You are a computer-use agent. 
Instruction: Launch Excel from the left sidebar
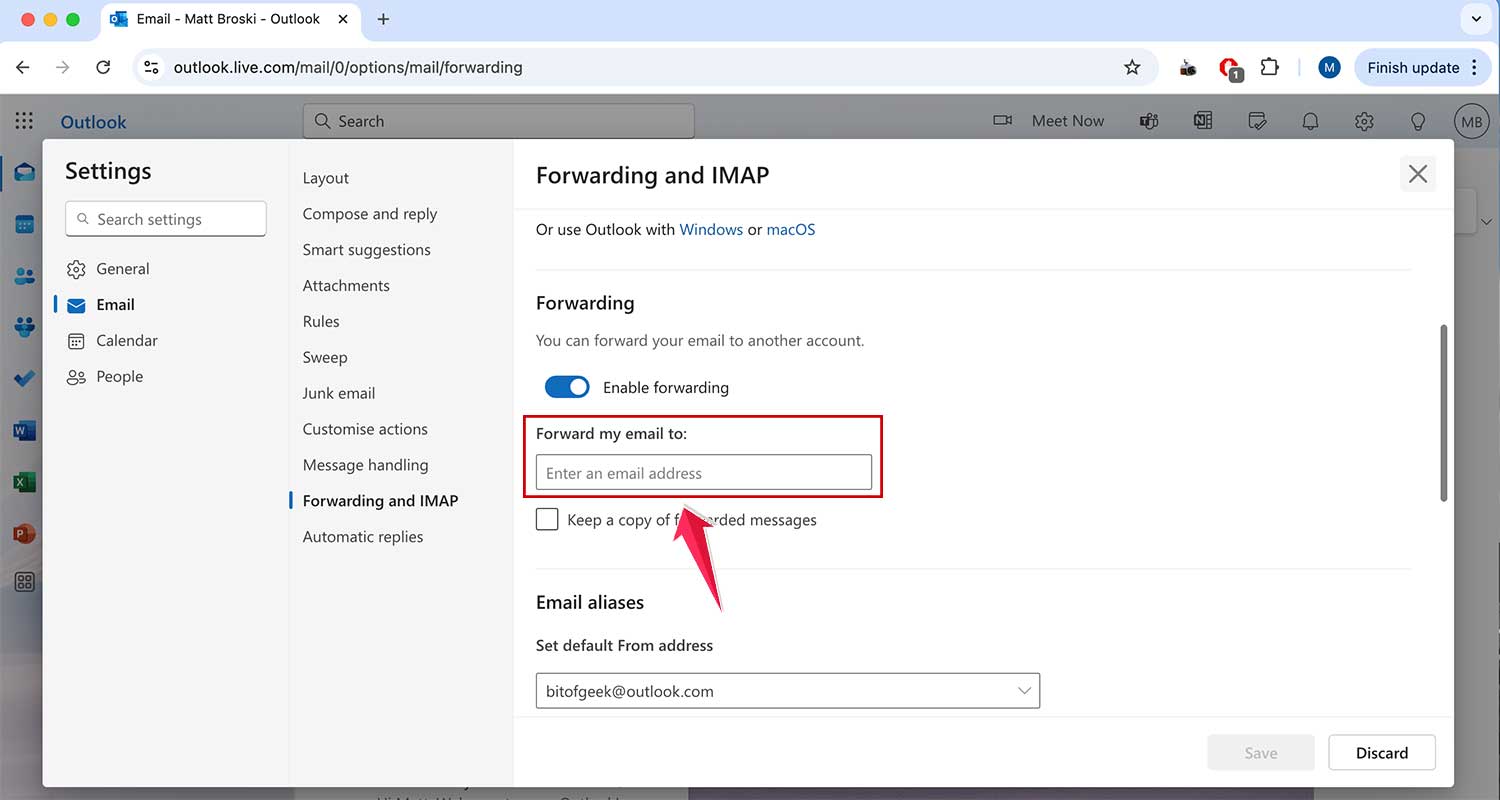[x=23, y=482]
